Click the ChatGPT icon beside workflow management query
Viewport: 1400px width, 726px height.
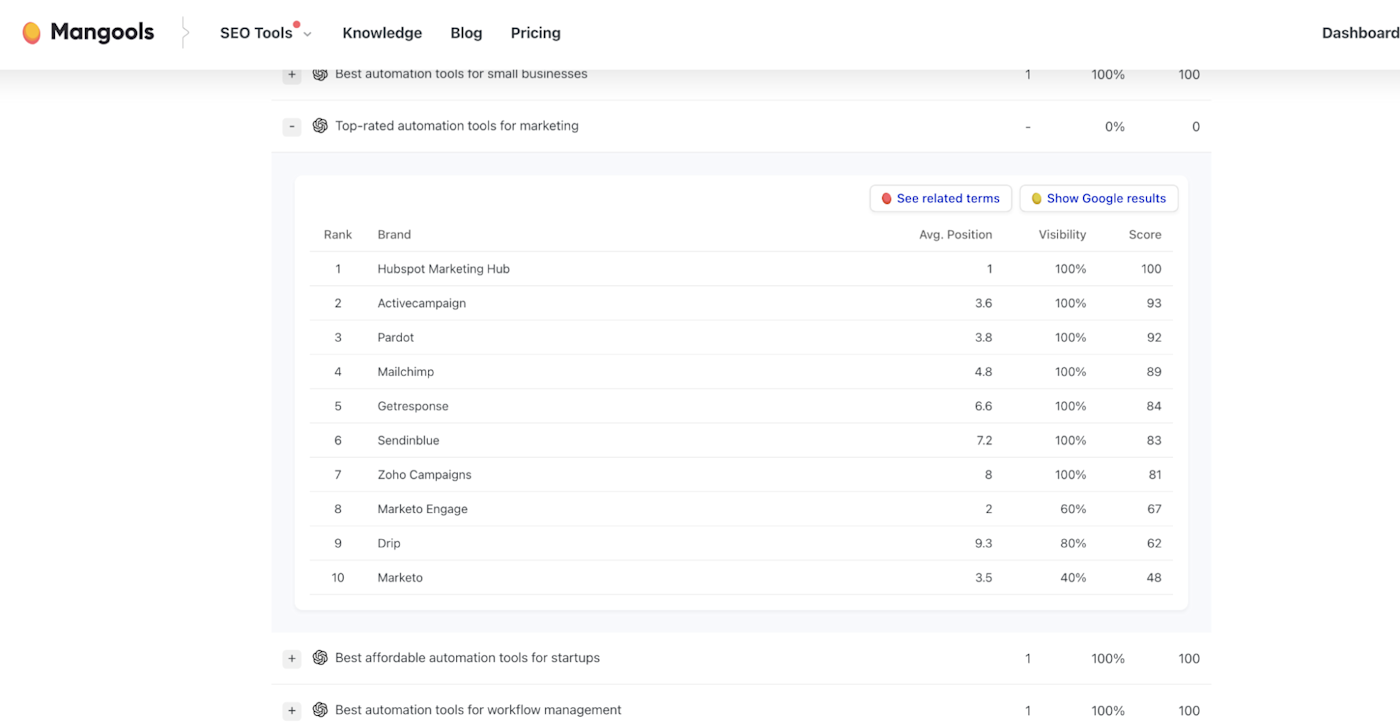pyautogui.click(x=320, y=710)
